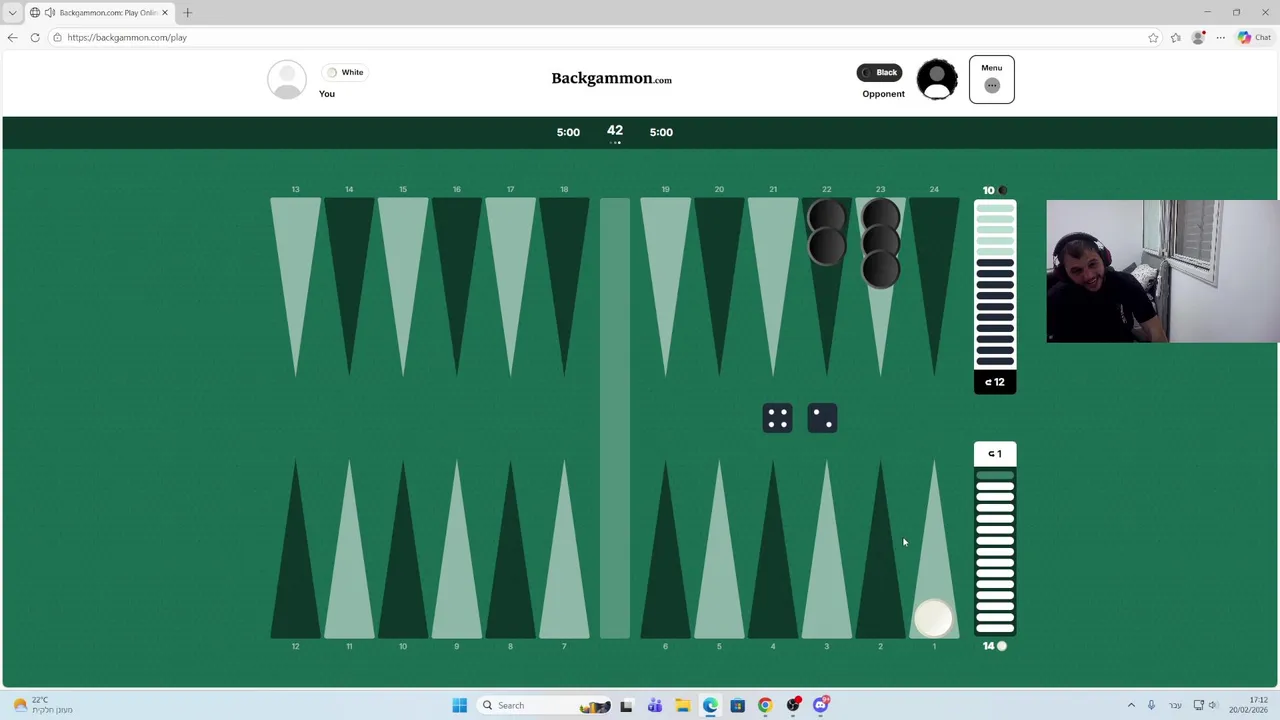This screenshot has width=1280, height=720.
Task: Open a new browser tab
Action: coord(187,13)
